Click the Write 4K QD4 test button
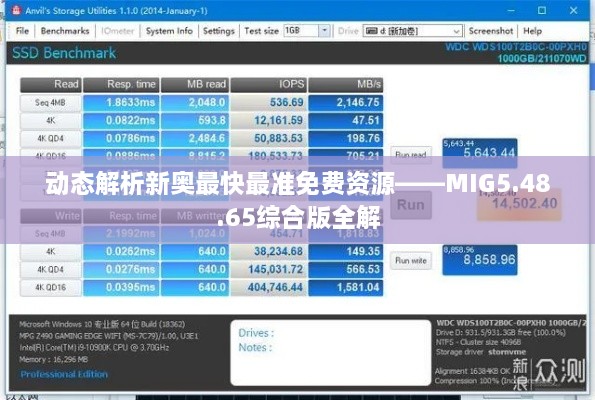595x400 pixels. click(50, 269)
